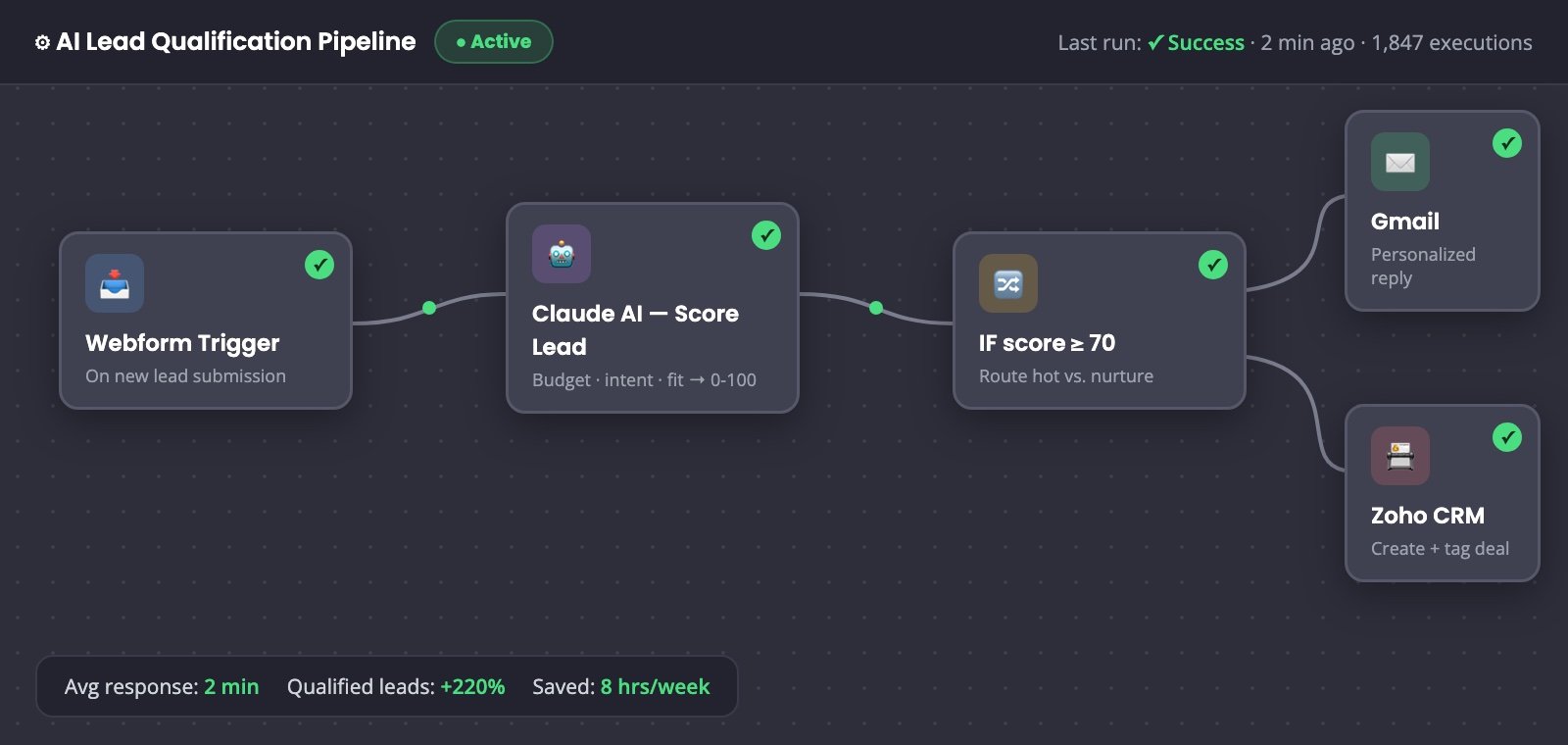Click the 'Qualified leads: +220%' stat

396,687
